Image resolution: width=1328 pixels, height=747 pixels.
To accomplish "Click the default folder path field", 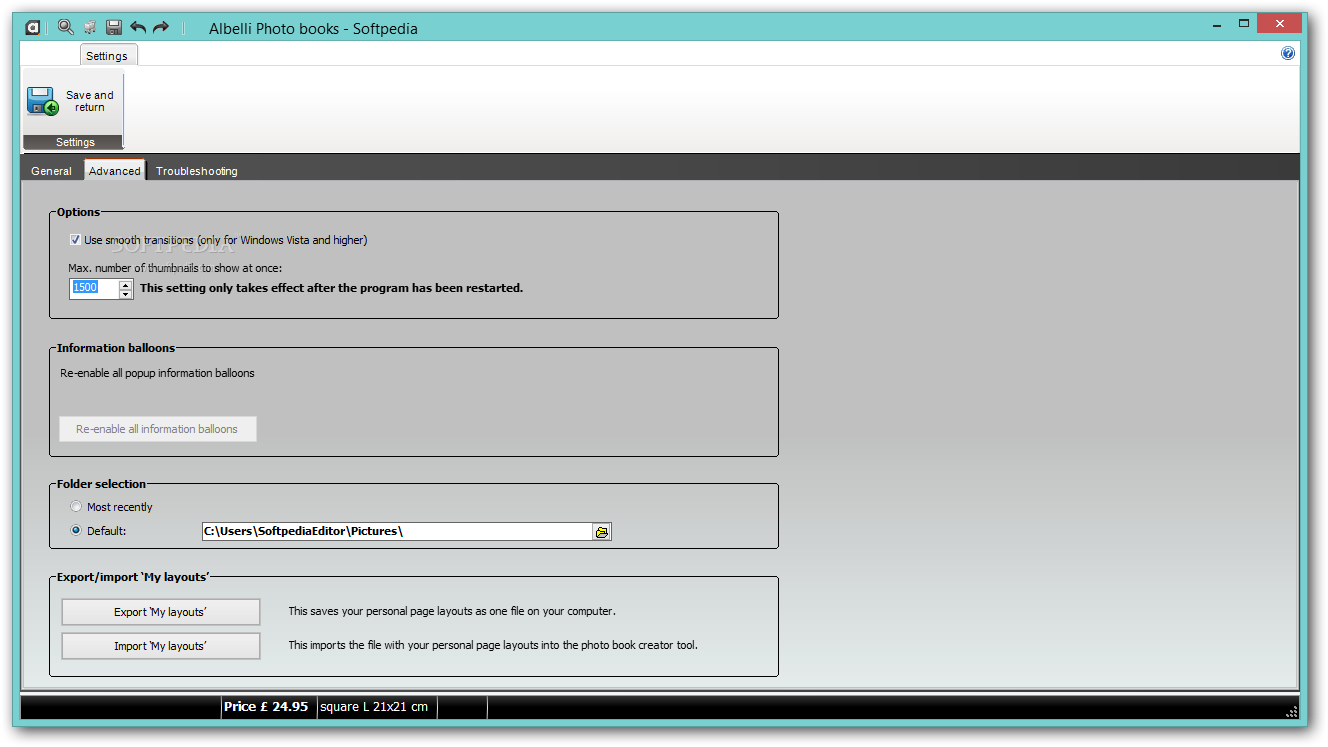I will [x=397, y=532].
